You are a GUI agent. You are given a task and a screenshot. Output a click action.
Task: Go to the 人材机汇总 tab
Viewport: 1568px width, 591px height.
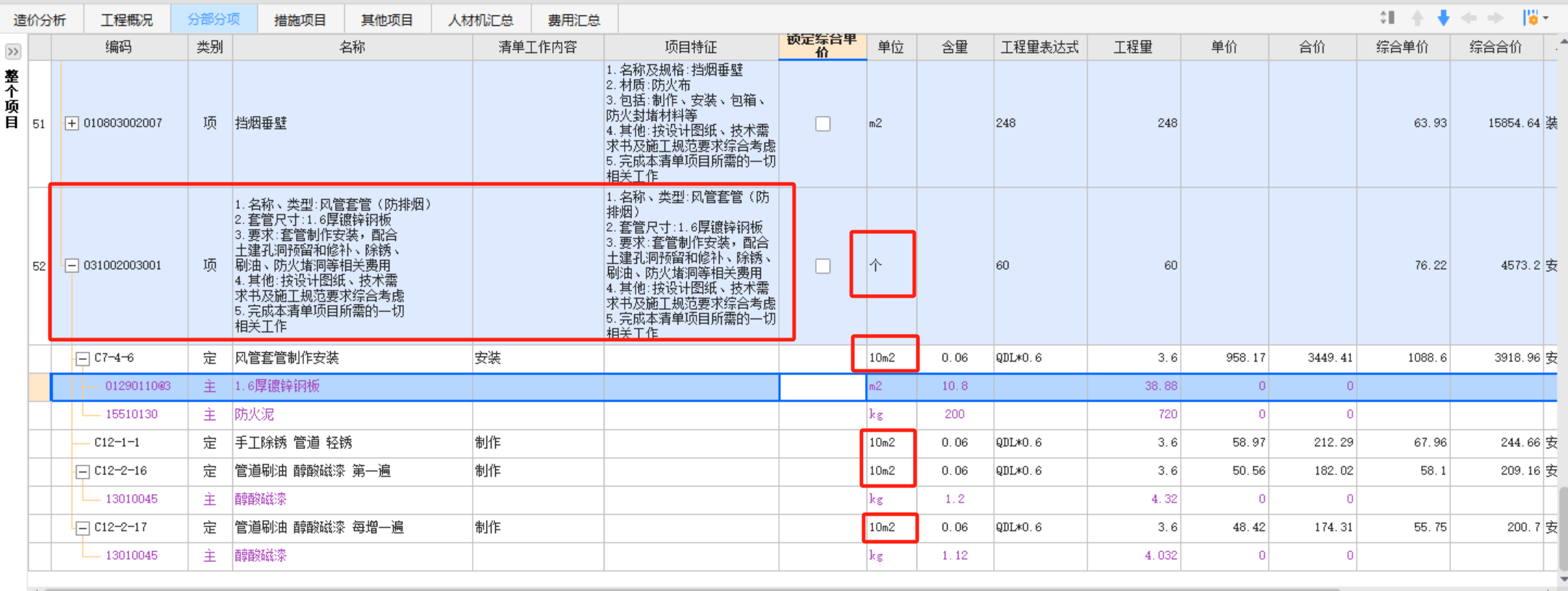pos(481,20)
